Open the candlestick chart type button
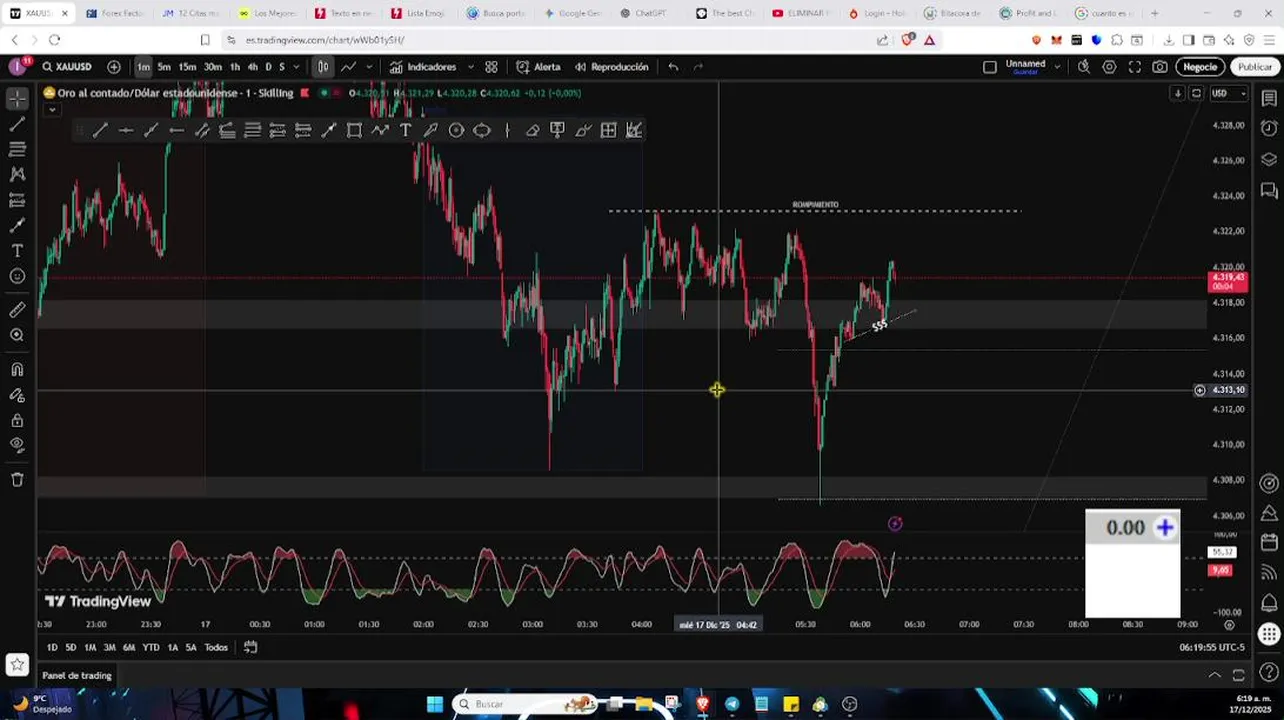The image size is (1284, 720). click(323, 67)
